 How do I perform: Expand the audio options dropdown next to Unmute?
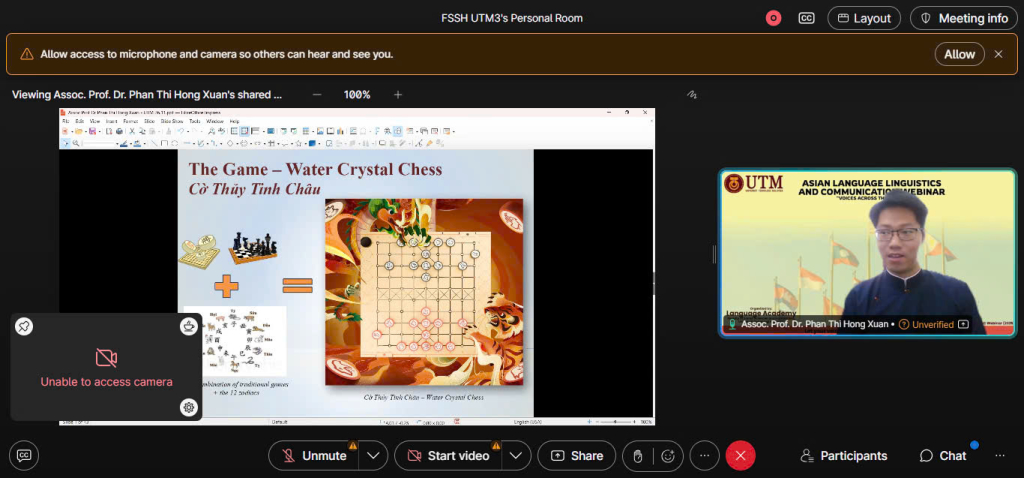click(x=373, y=456)
